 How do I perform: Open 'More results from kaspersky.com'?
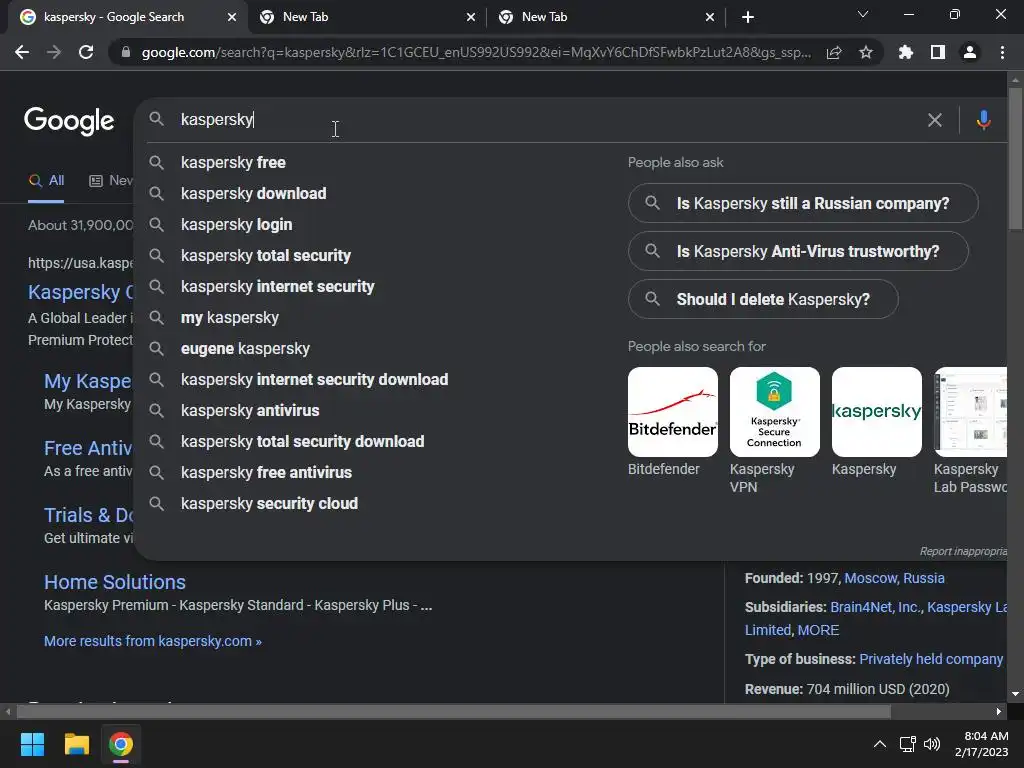click(153, 641)
